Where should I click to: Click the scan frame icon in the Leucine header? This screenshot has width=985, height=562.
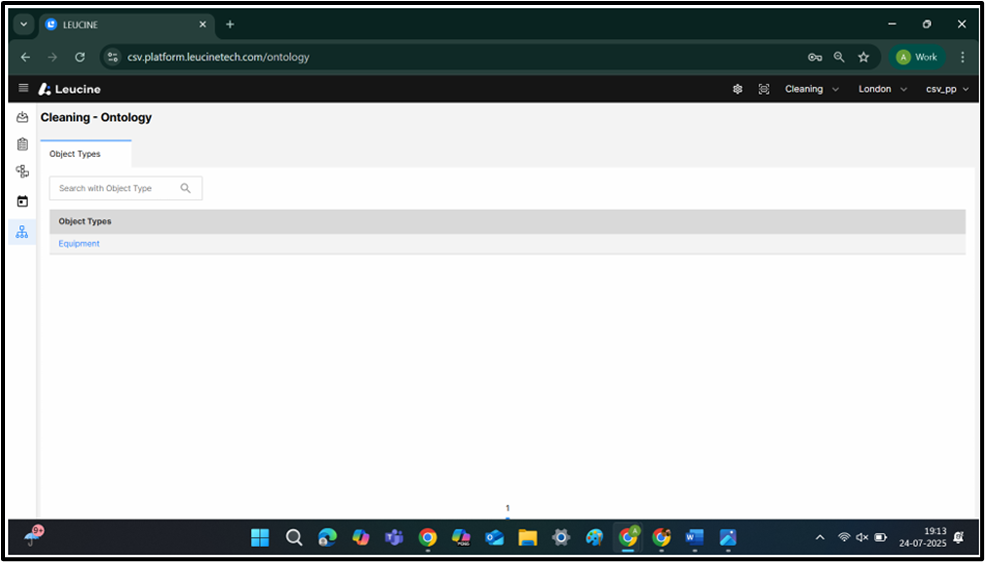click(x=764, y=89)
